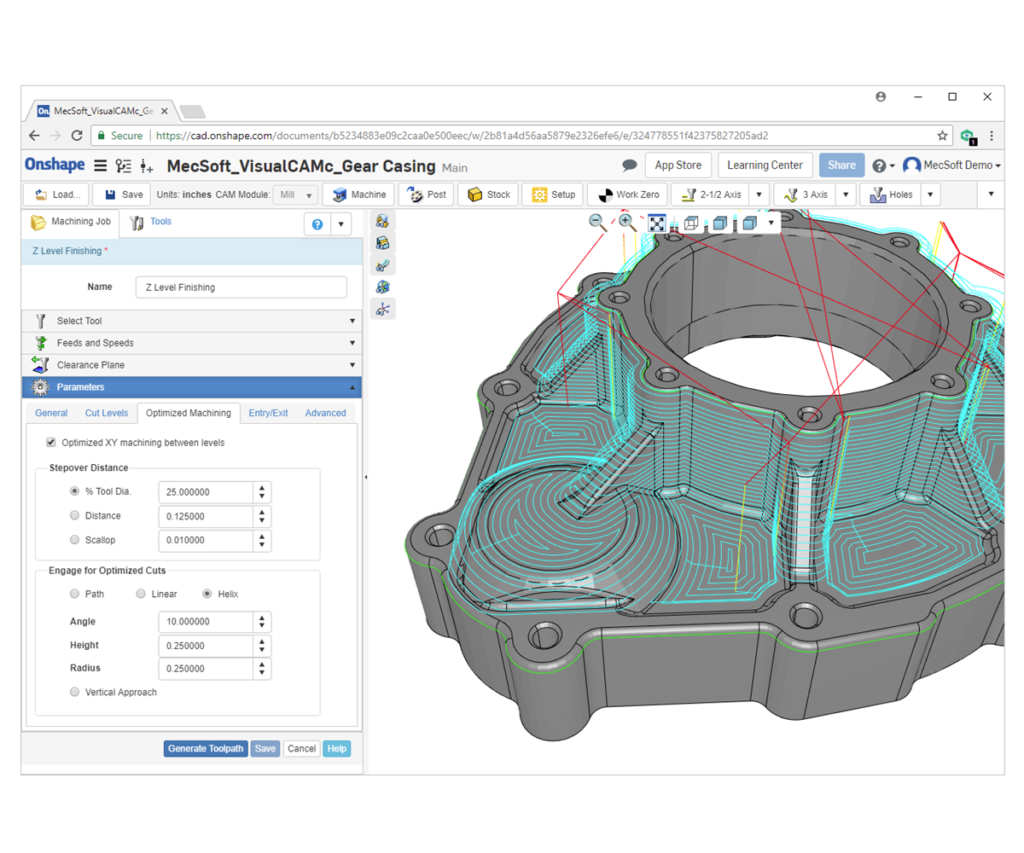Image resolution: width=1024 pixels, height=853 pixels.
Task: Click the zoom out magnifier icon
Action: click(x=597, y=223)
